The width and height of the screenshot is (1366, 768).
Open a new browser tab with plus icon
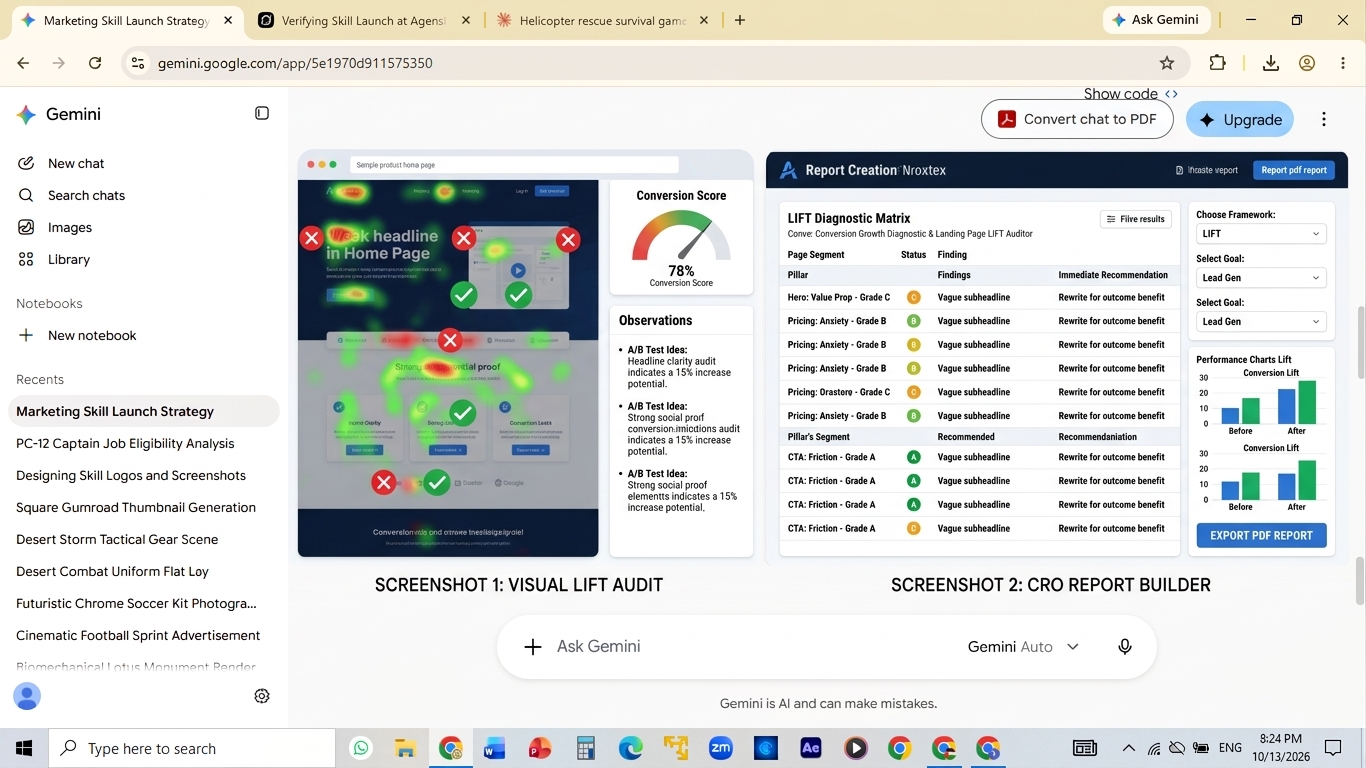tap(740, 20)
